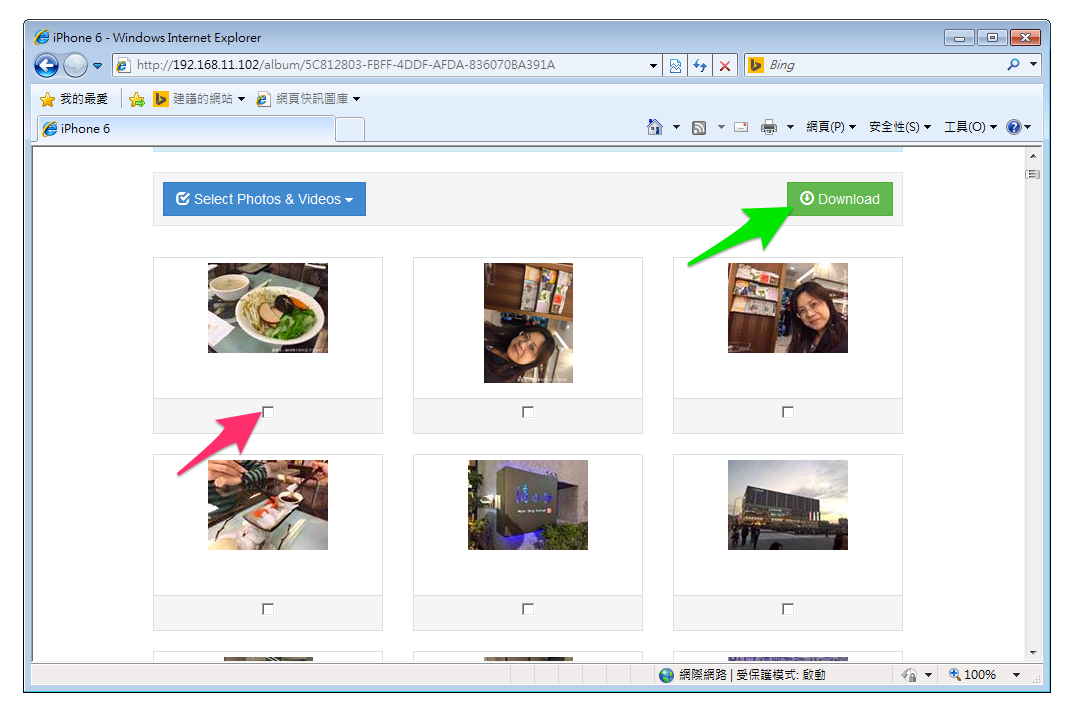Click the scrollbar up arrow
Viewport: 1076px width, 715px height.
[1033, 156]
